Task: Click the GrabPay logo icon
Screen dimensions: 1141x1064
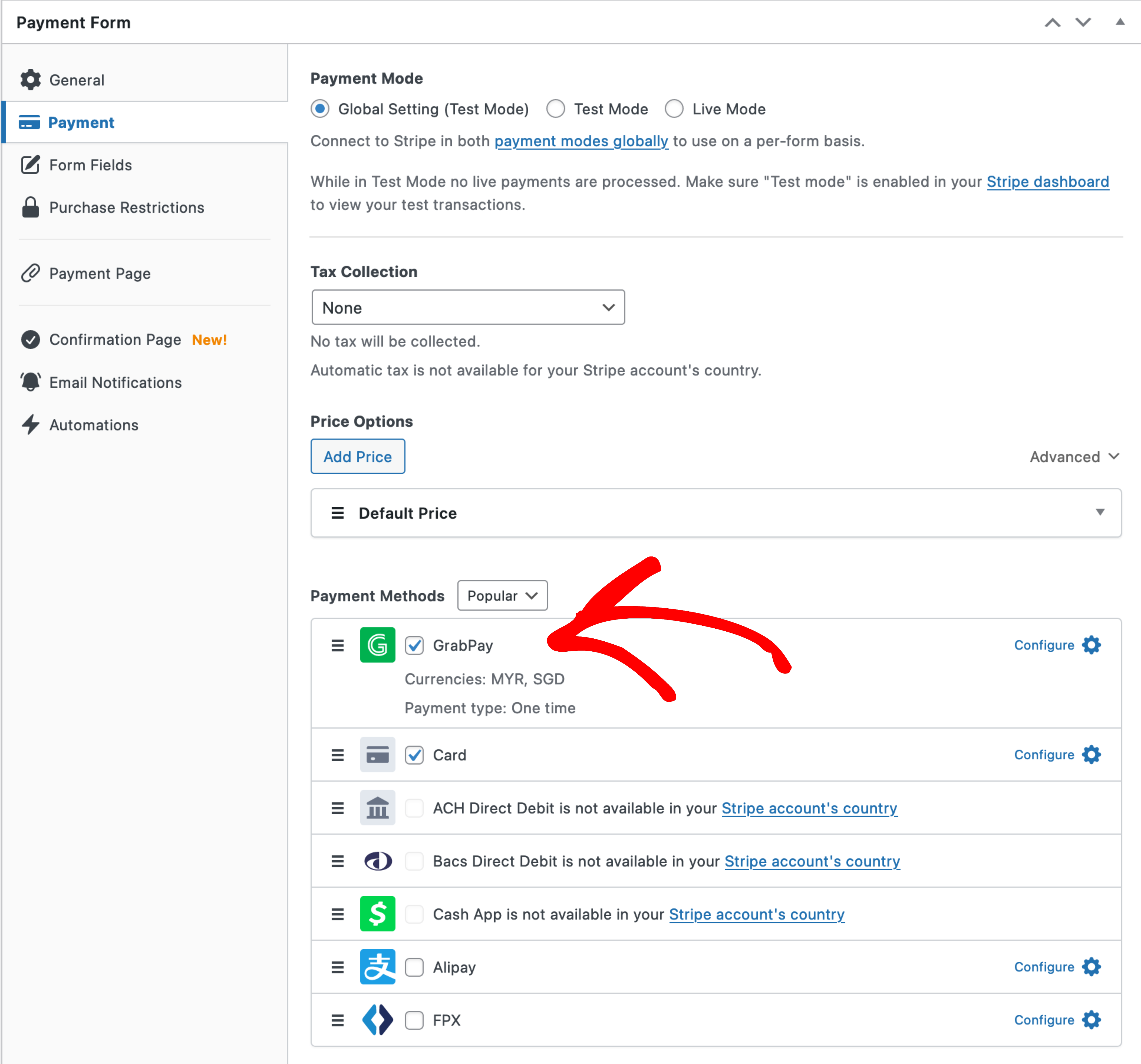Action: point(377,645)
